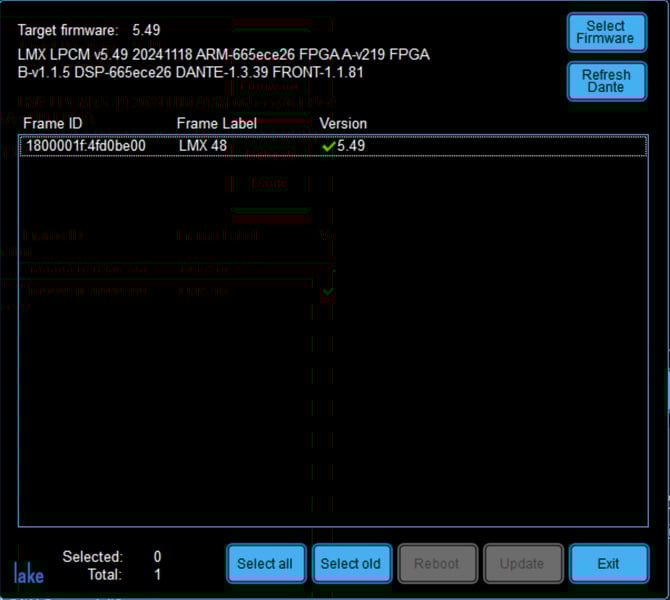Viewport: 670px width, 600px height.
Task: Click the Frame Label column header
Action: click(x=217, y=123)
